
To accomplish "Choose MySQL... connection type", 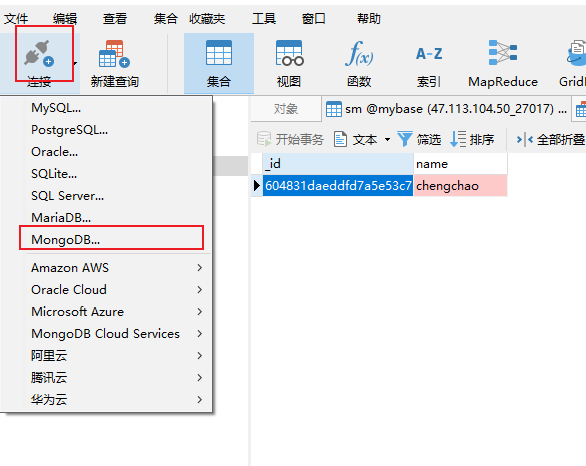I will pos(107,108).
